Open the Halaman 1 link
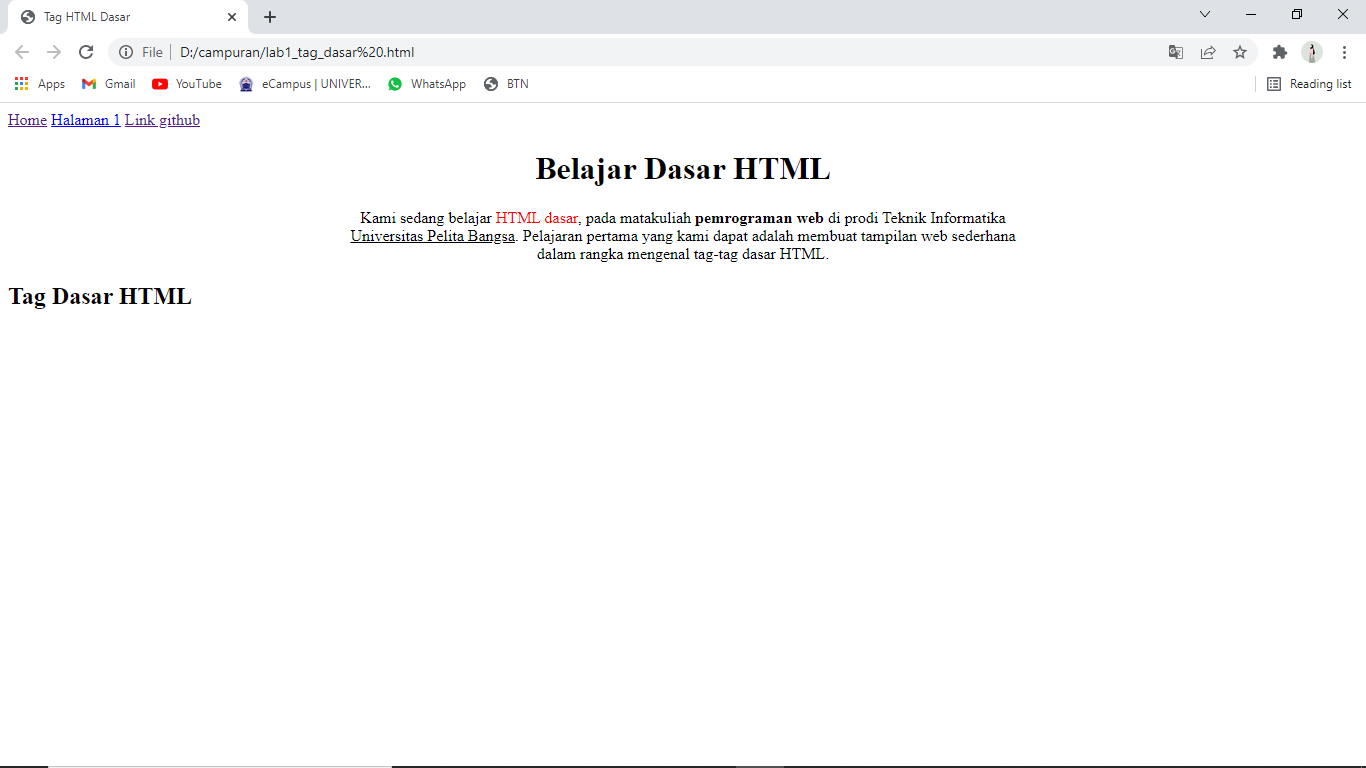 (86, 120)
